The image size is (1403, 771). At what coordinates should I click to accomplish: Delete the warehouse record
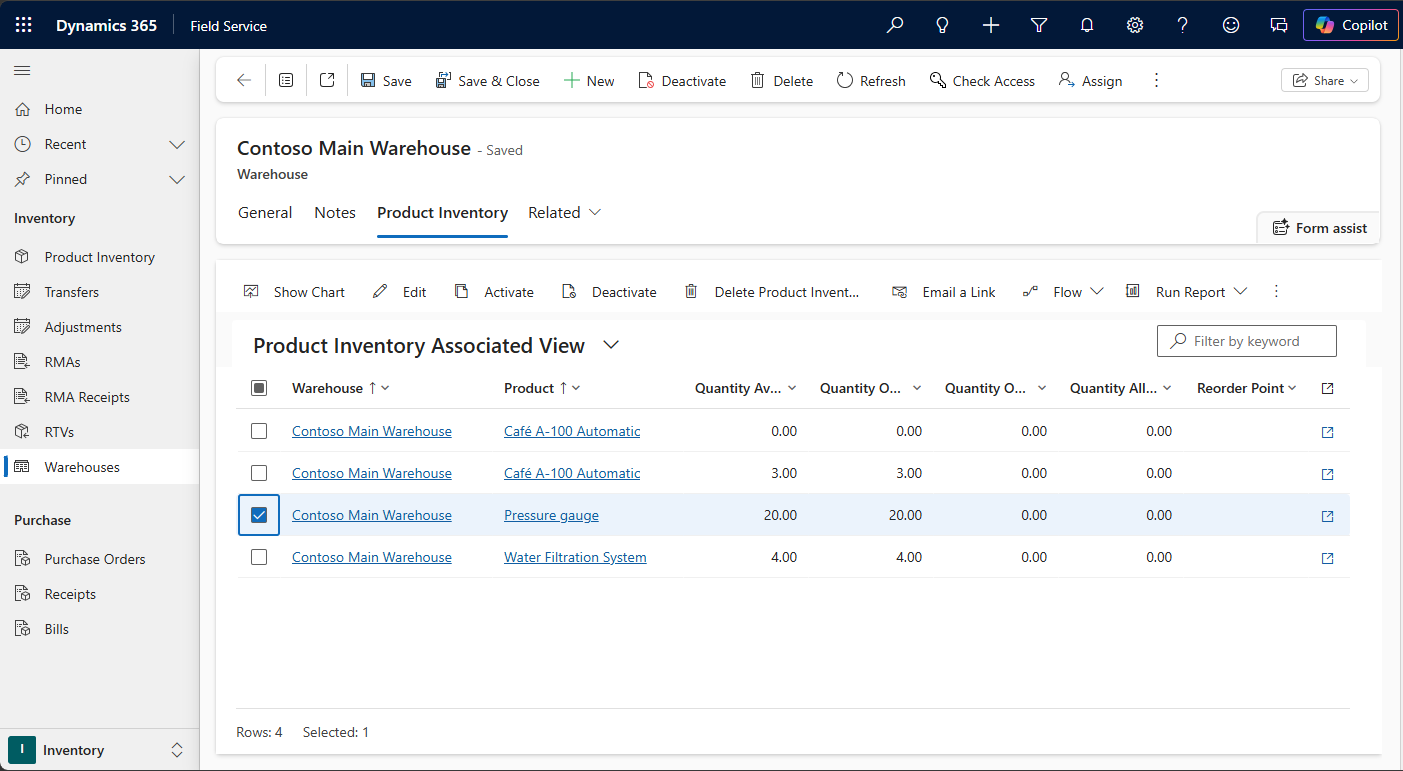(782, 81)
